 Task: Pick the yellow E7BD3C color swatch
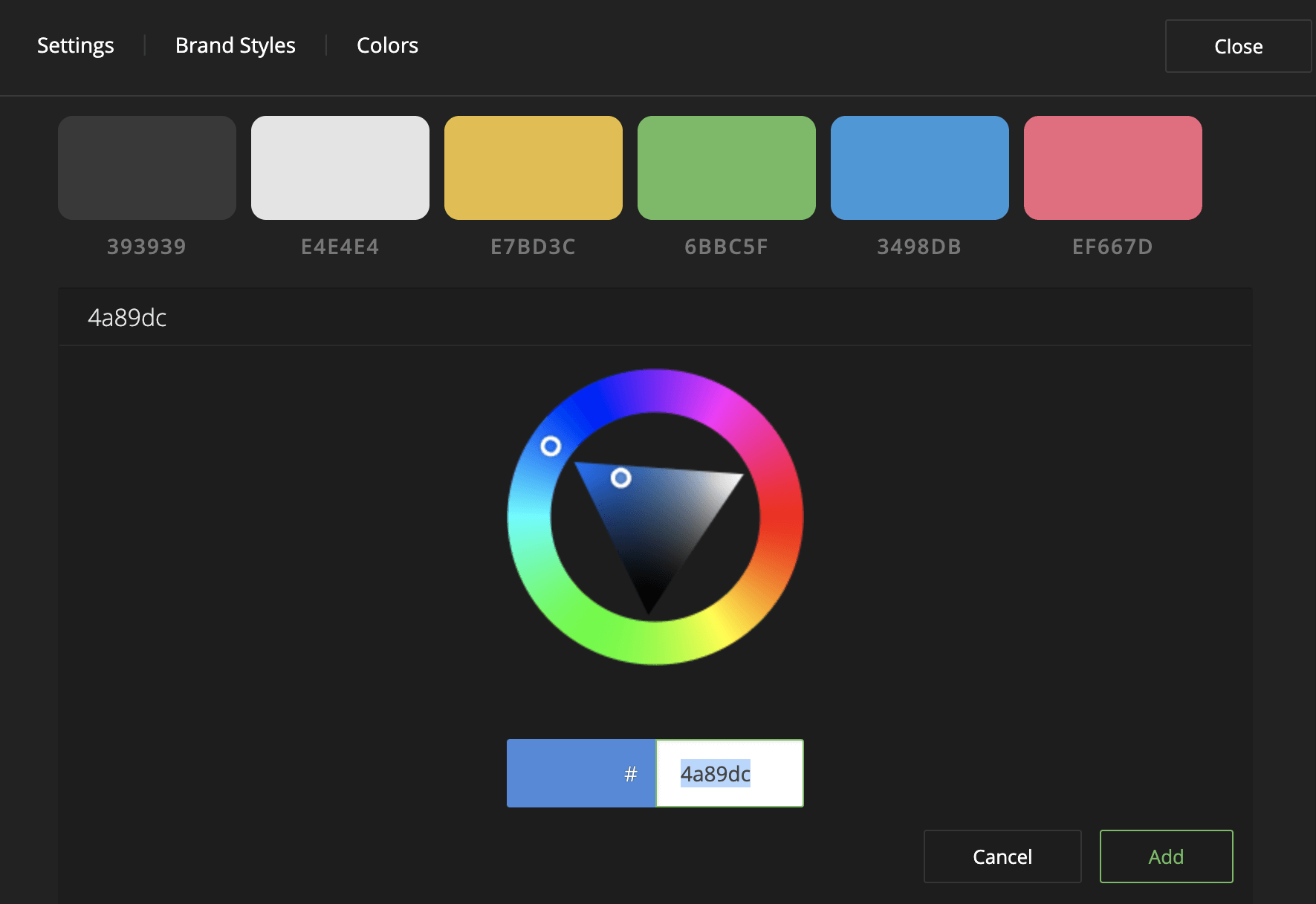(534, 168)
